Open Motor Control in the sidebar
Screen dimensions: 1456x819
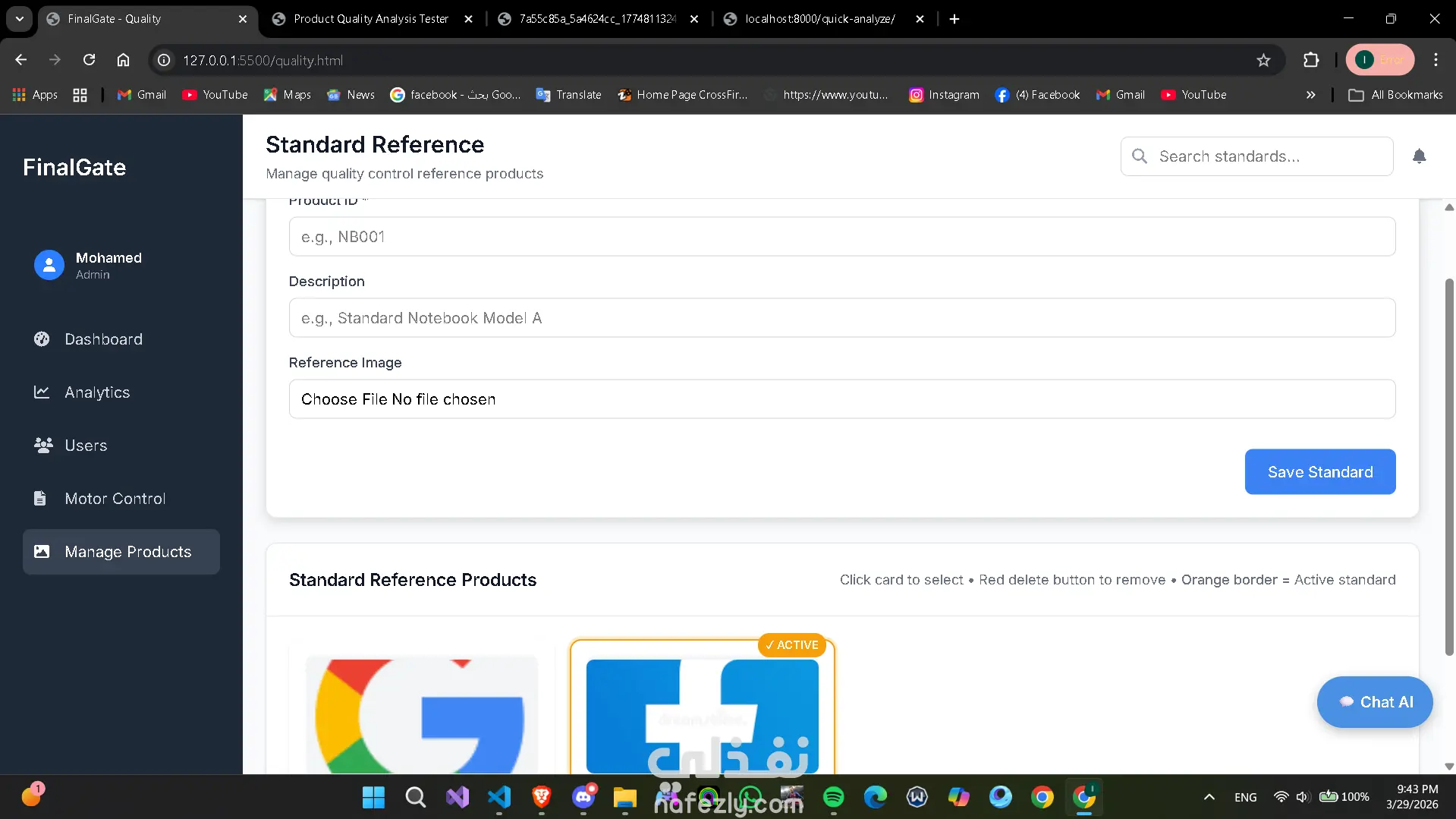click(121, 499)
